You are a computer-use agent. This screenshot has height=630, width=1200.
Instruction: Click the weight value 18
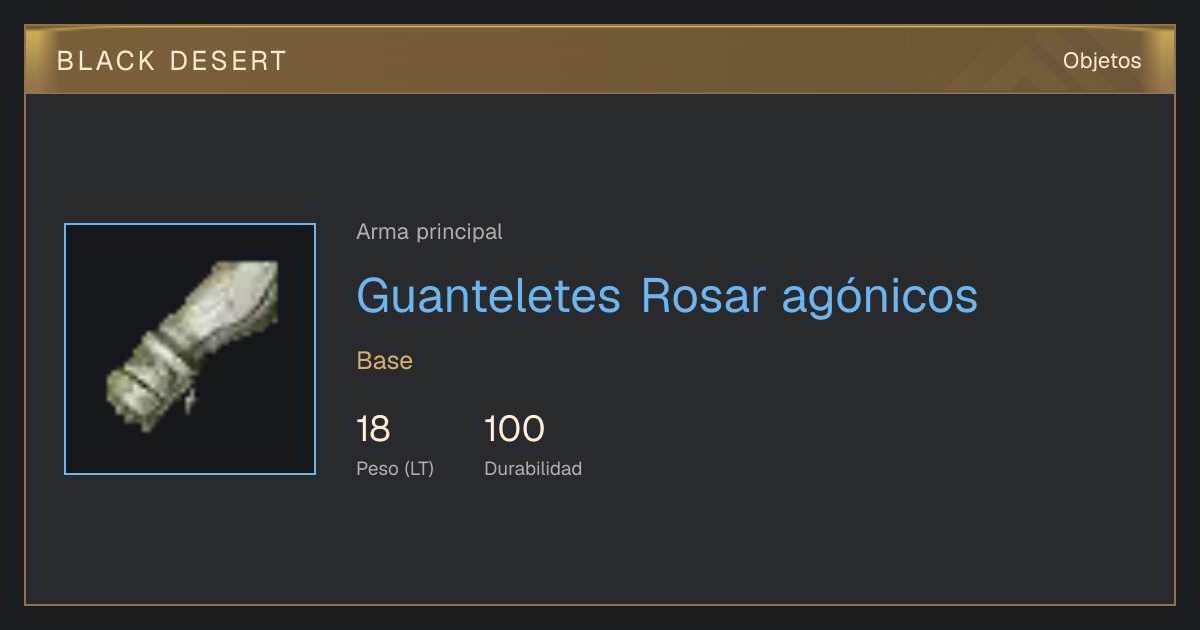pos(373,429)
